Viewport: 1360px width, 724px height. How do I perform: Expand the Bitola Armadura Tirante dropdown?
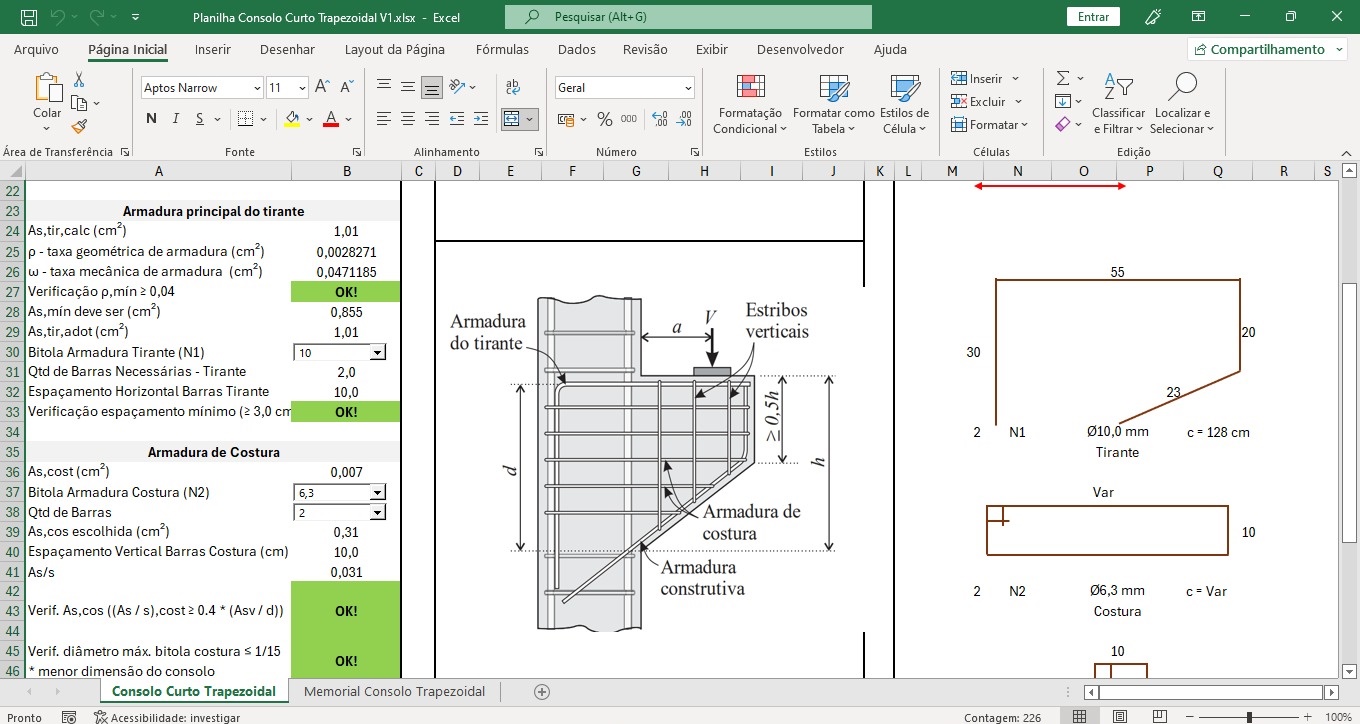377,353
